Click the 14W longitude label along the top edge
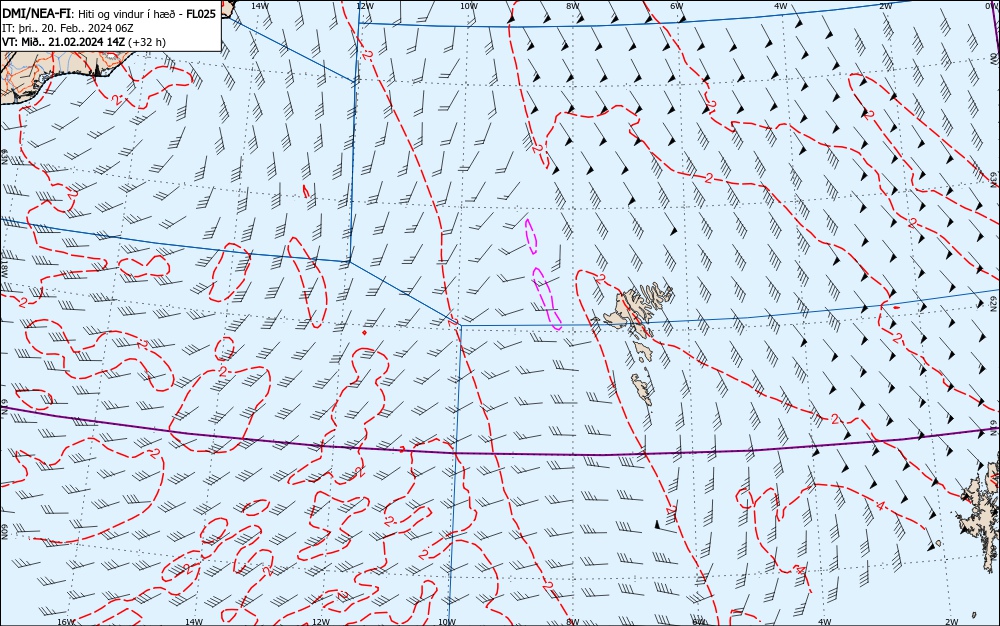 (x=259, y=6)
